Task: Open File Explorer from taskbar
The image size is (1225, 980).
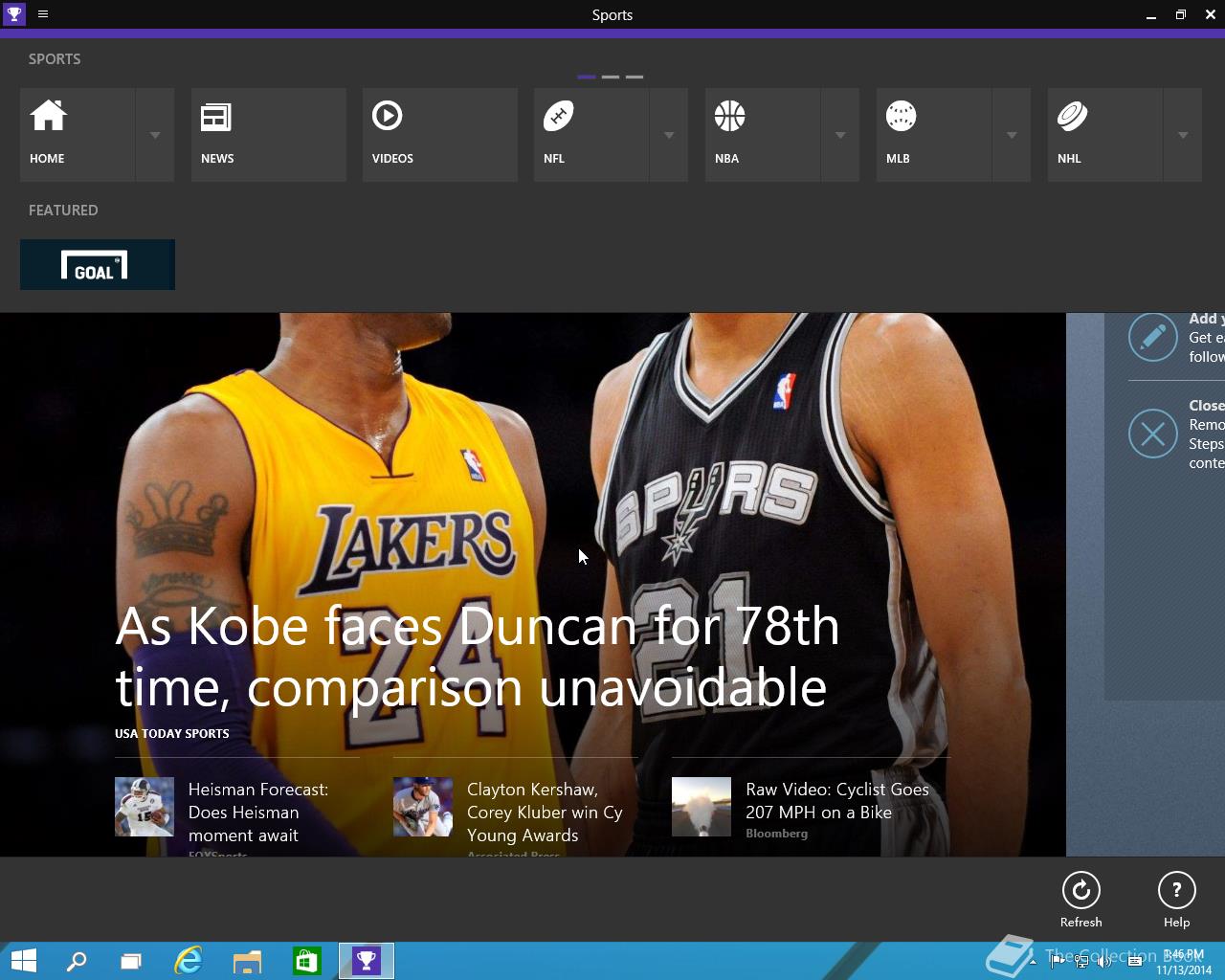Action: click(x=247, y=961)
